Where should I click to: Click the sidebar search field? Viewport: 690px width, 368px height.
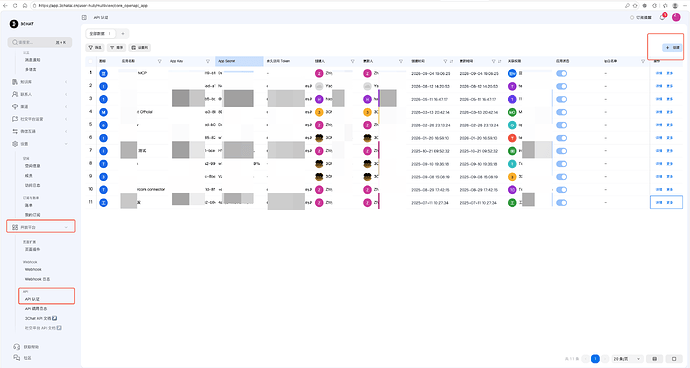click(x=40, y=42)
